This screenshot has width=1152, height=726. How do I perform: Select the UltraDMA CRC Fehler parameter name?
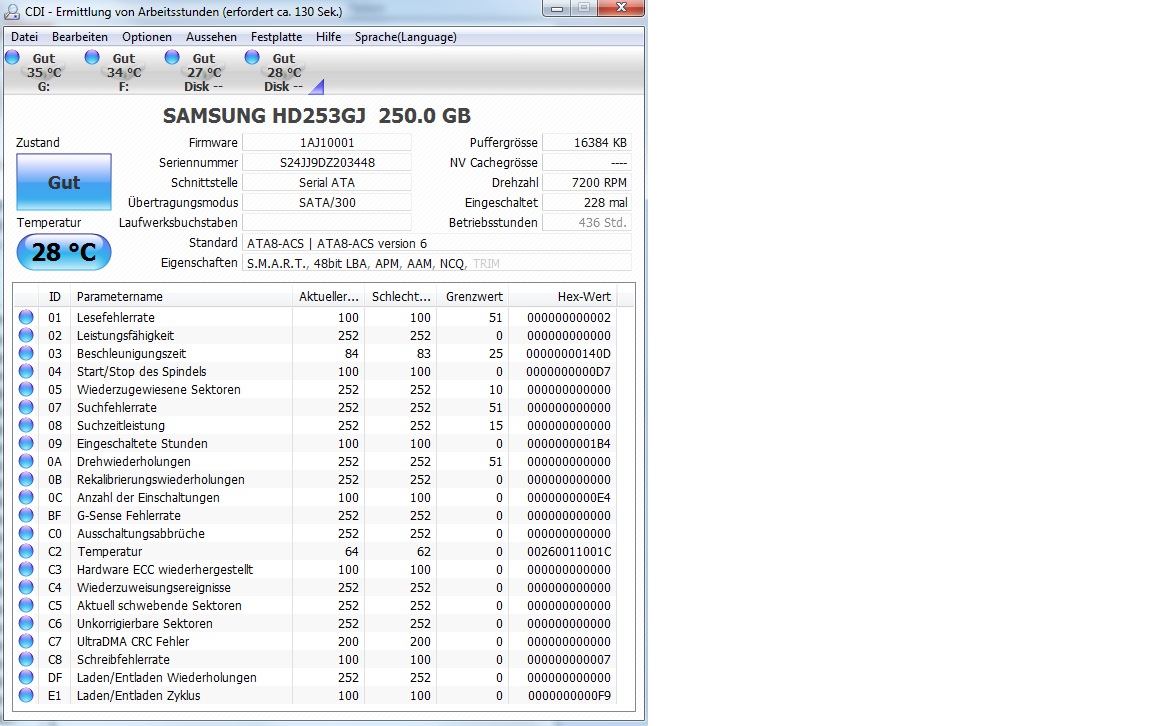[x=133, y=641]
